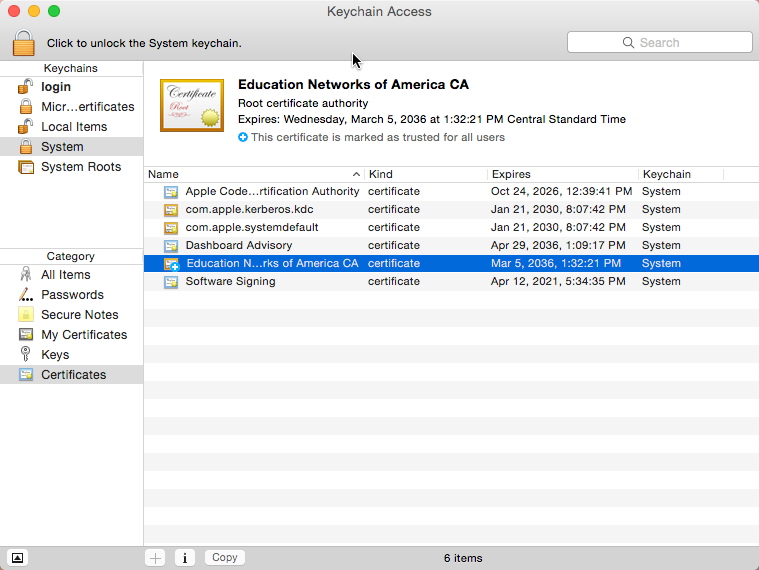759x570 pixels.
Task: Click the System keychain lock icon
Action: coord(26,146)
